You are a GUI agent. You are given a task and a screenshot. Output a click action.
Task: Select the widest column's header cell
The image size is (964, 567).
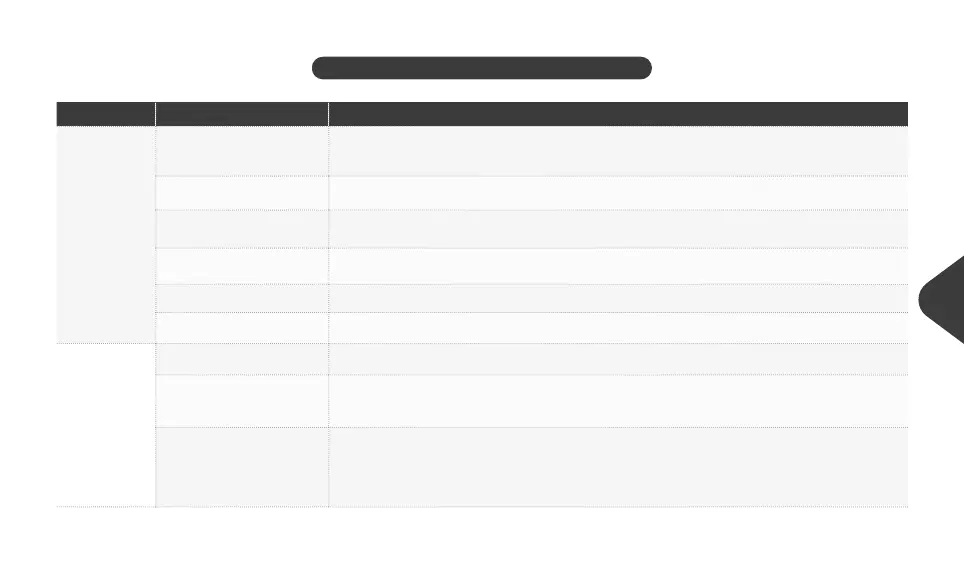click(x=618, y=114)
